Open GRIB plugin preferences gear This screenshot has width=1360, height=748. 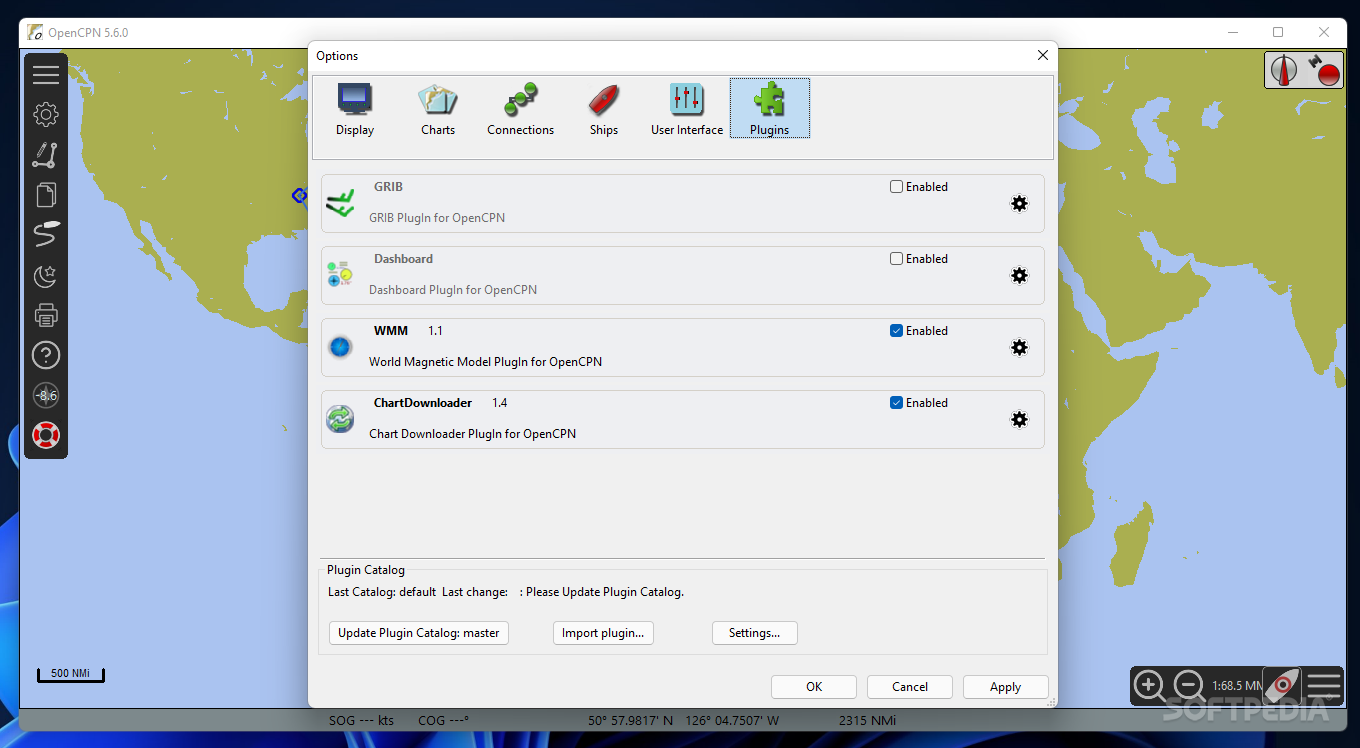pyautogui.click(x=1019, y=204)
